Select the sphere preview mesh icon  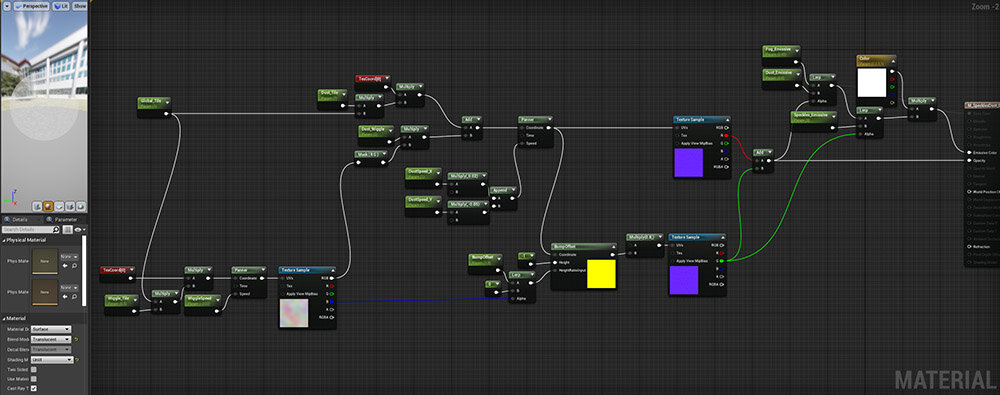coord(48,207)
